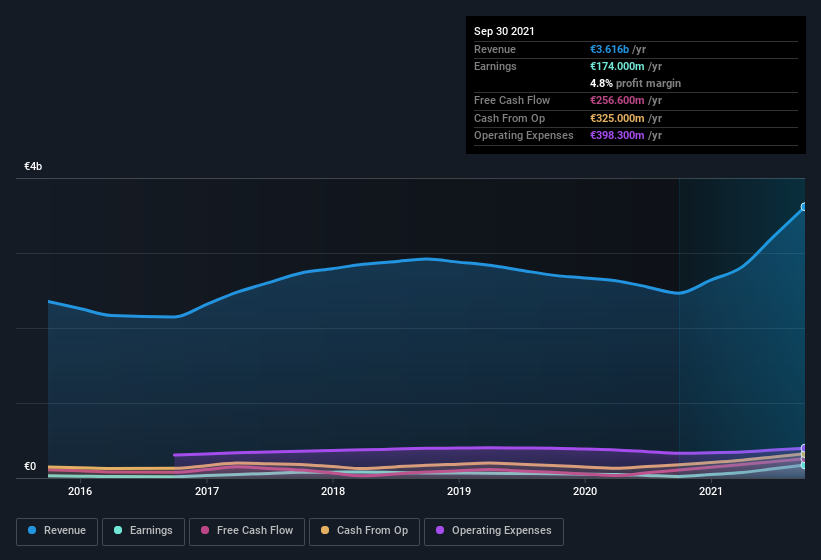Click the Operating Expenses label in tooltip
This screenshot has height=560, width=821.
click(x=524, y=135)
